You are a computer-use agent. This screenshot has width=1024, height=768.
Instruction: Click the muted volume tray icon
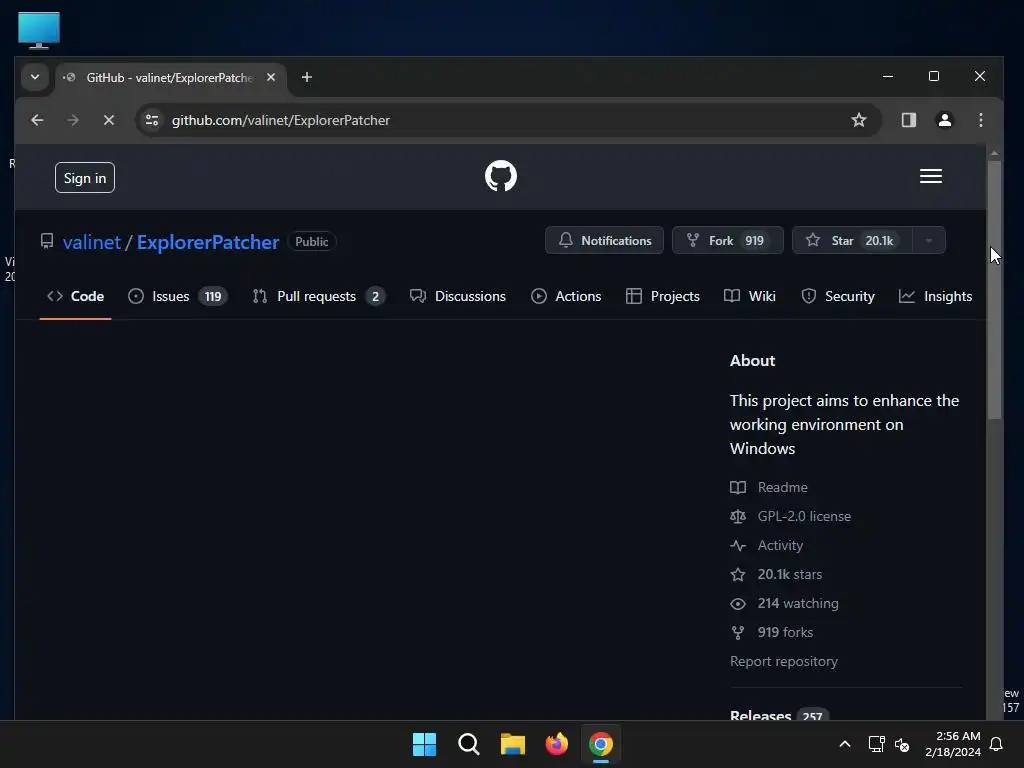coord(902,744)
